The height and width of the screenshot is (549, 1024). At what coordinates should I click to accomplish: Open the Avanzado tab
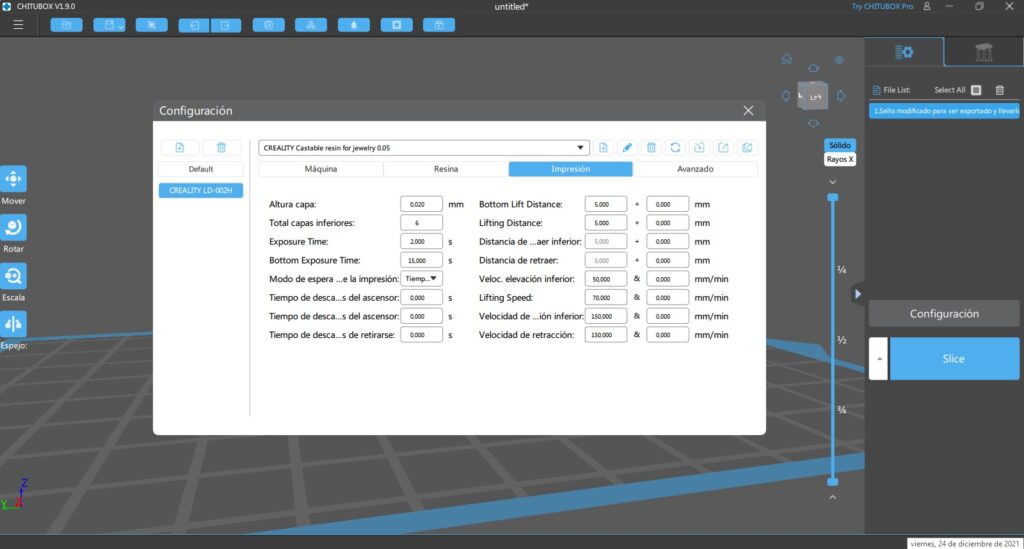click(695, 169)
